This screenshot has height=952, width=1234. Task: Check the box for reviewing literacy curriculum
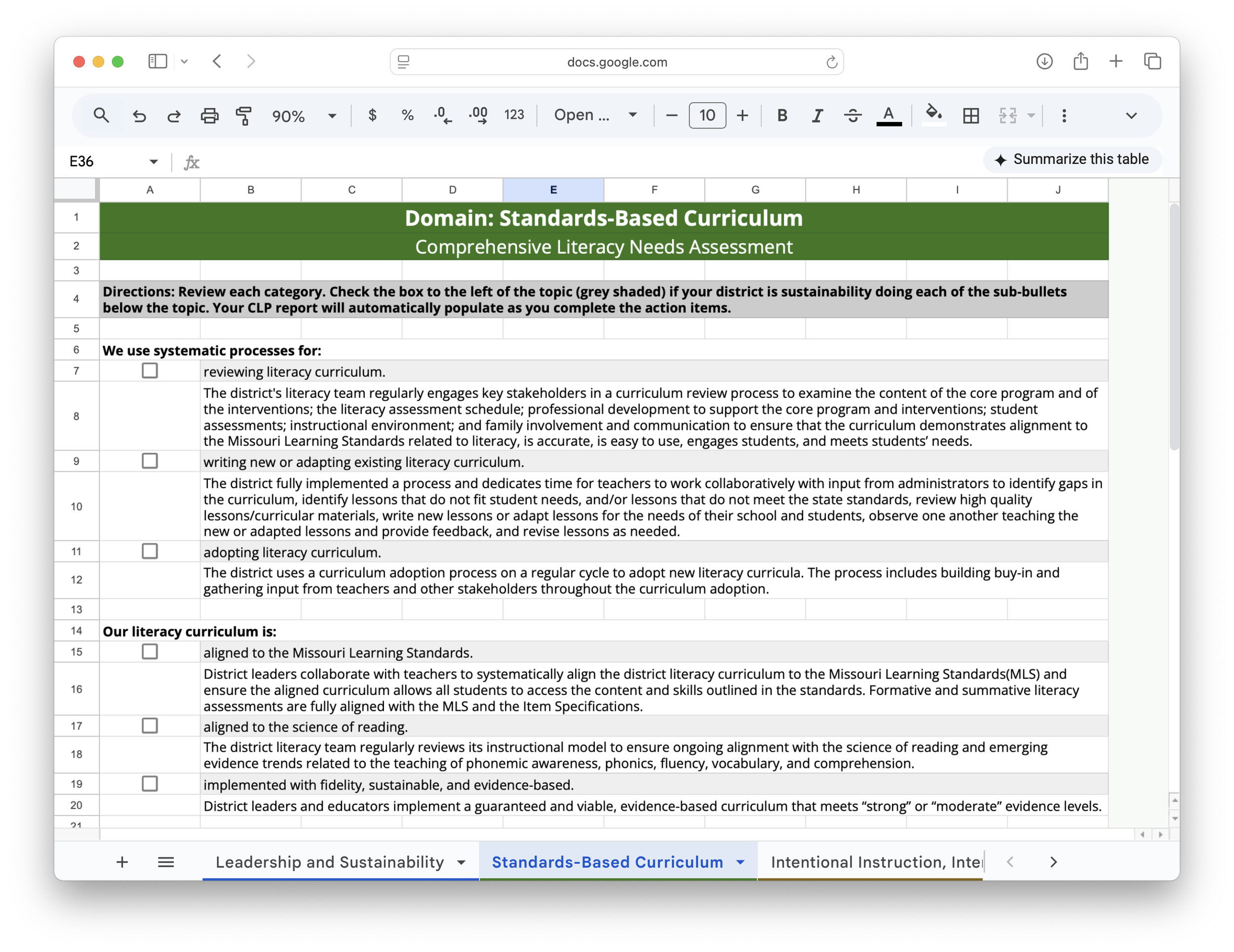150,371
